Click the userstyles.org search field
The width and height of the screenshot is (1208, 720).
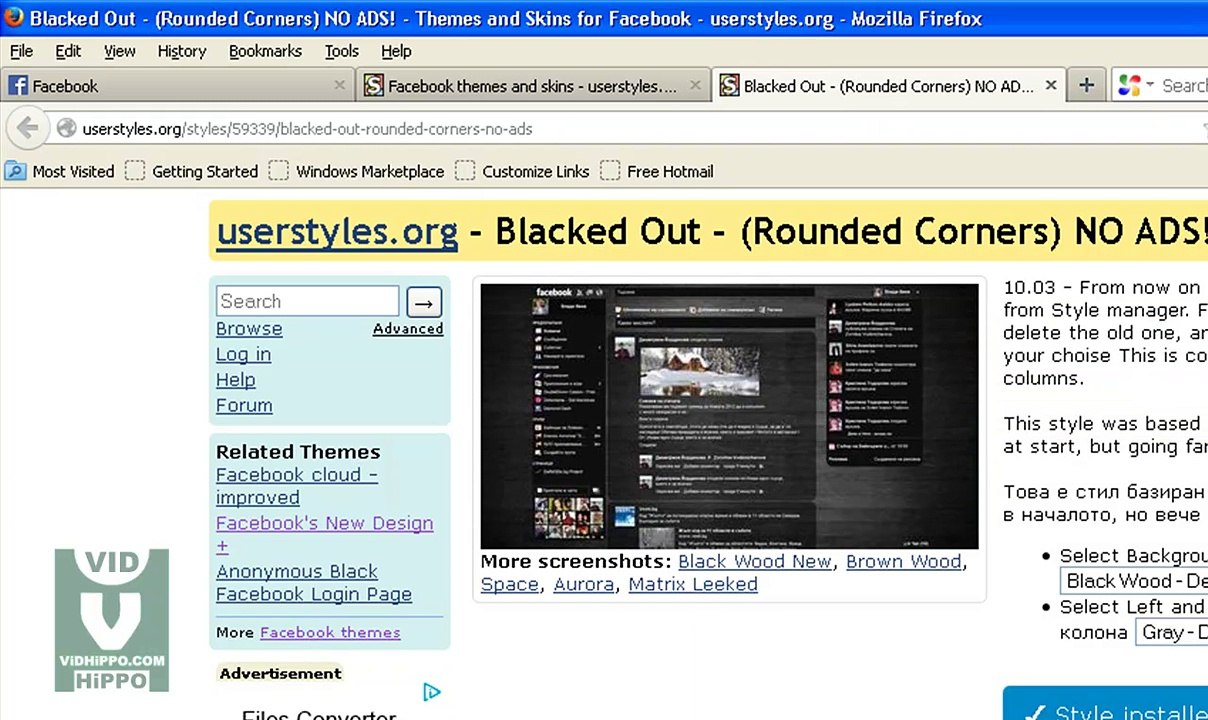[307, 301]
